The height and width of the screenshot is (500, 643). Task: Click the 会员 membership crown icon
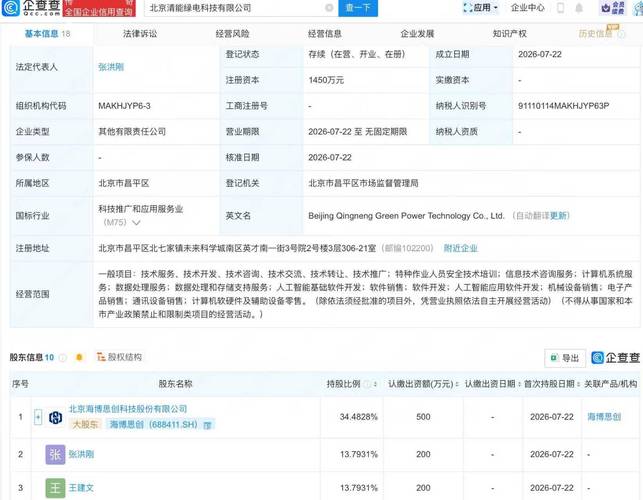coord(613,8)
